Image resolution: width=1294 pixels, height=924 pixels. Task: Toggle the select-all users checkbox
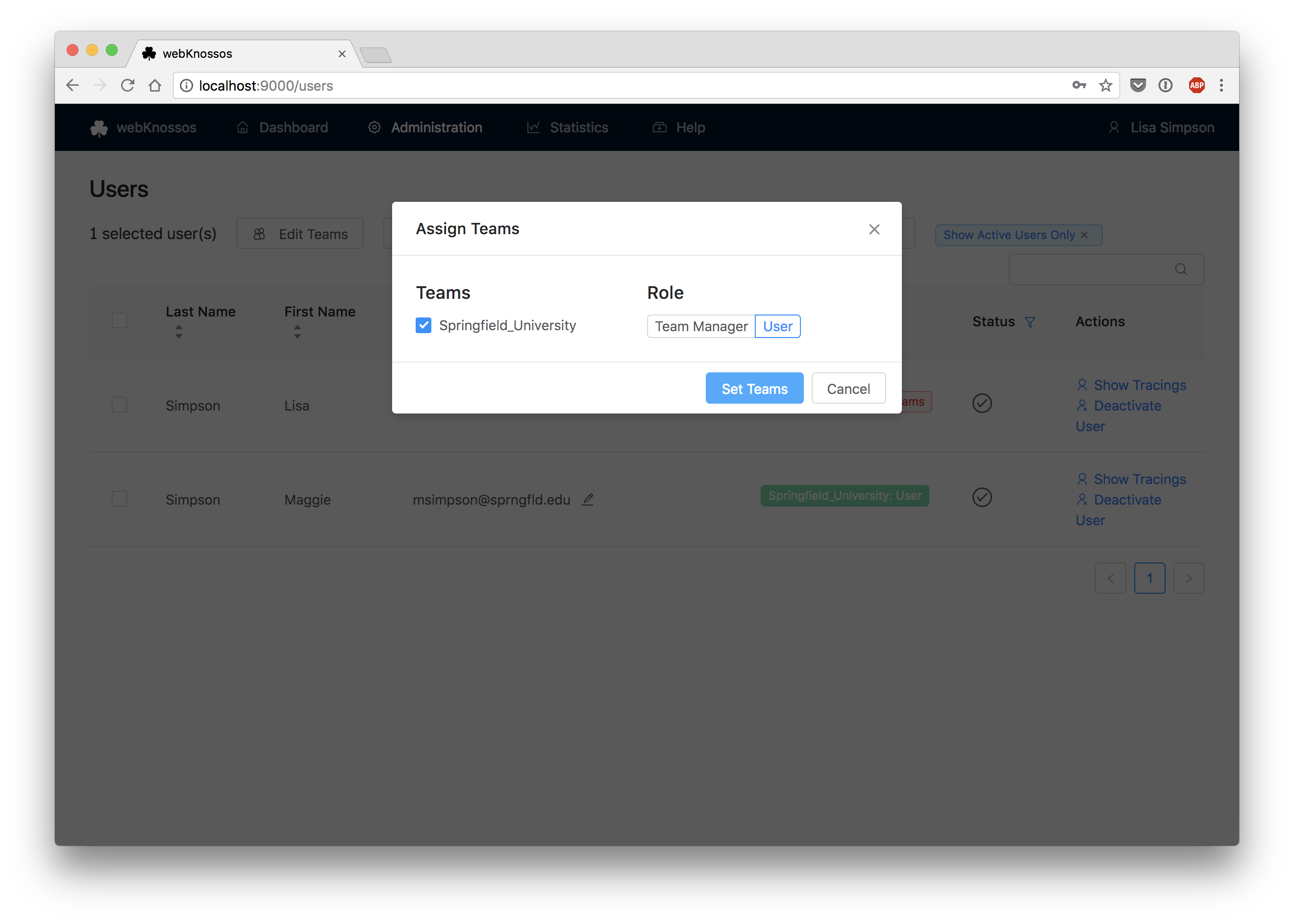(120, 320)
